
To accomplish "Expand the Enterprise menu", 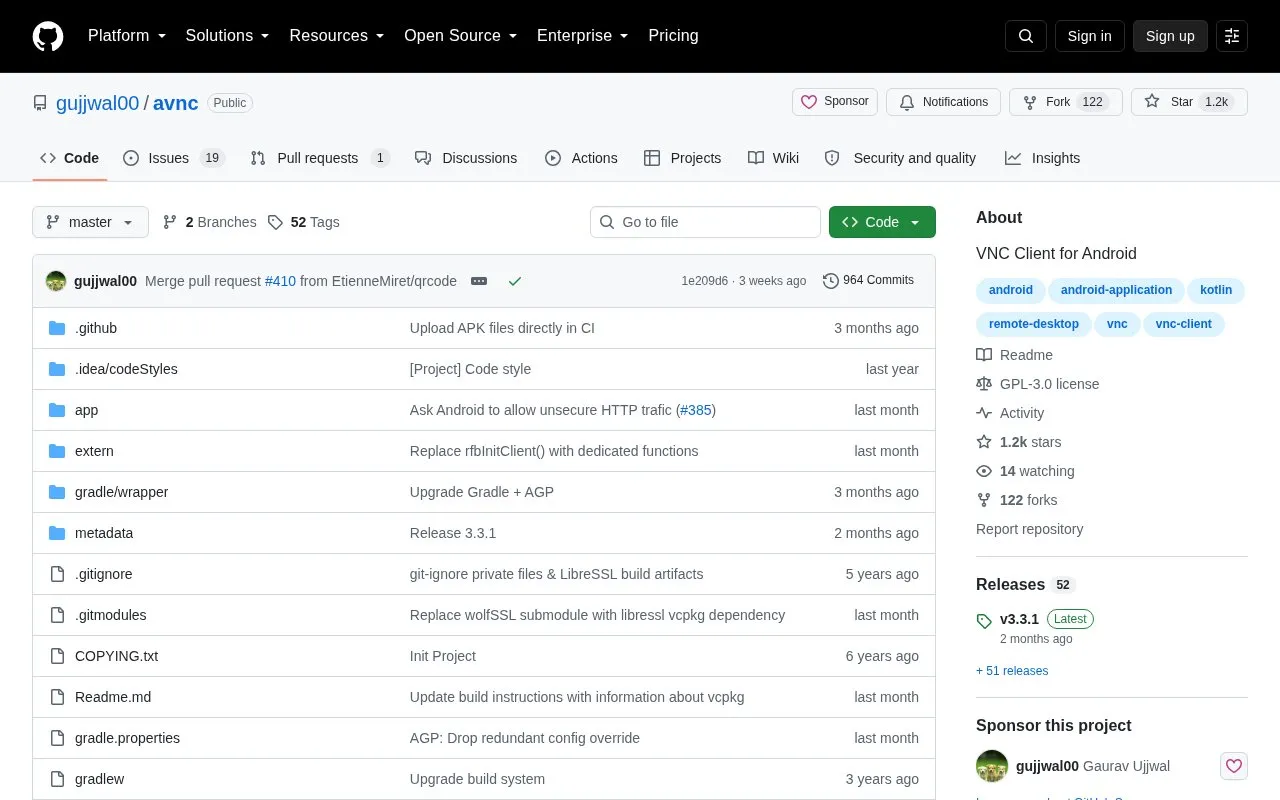I will tap(582, 36).
